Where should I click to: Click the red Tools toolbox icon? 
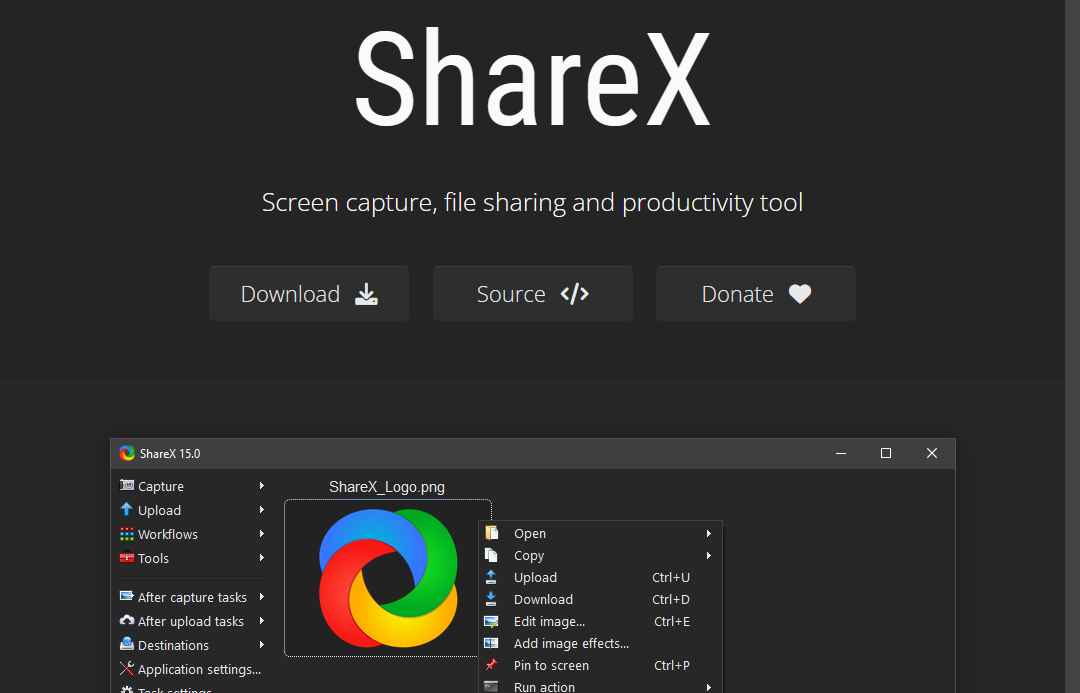tap(127, 558)
